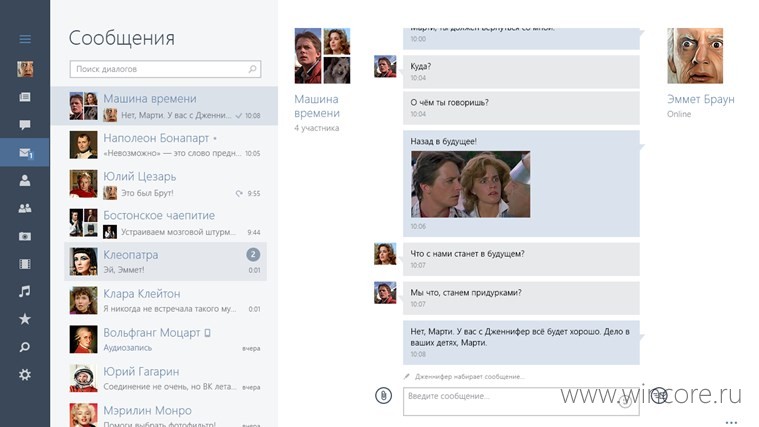Image resolution: width=759 pixels, height=427 pixels.
Task: Click the unread badge 2 on Клеопатра
Action: (253, 255)
